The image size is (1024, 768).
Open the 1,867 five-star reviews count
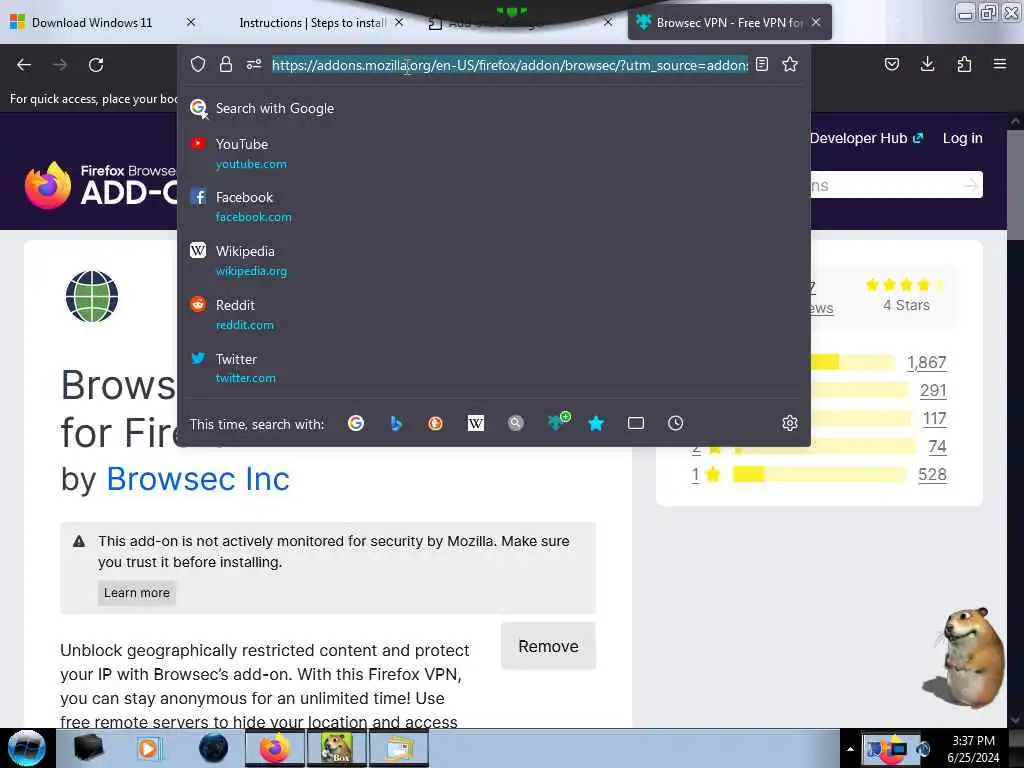pyautogui.click(x=926, y=362)
